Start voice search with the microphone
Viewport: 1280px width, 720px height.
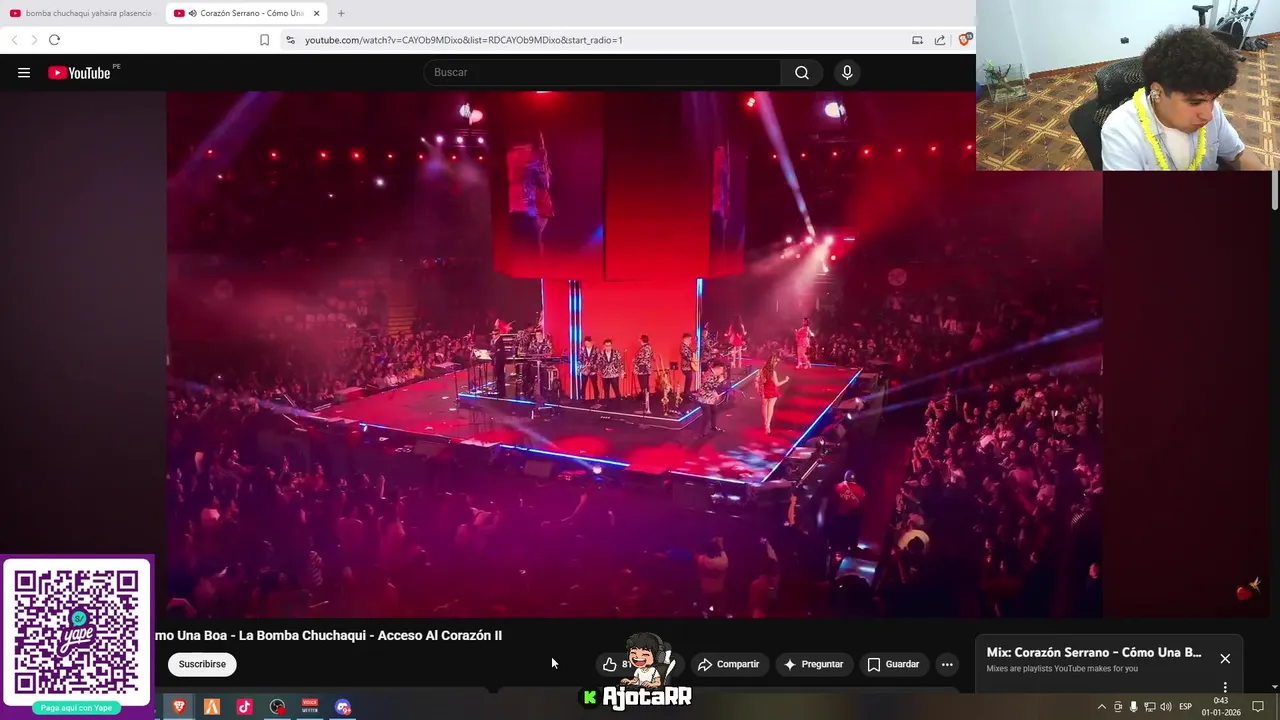coord(847,73)
